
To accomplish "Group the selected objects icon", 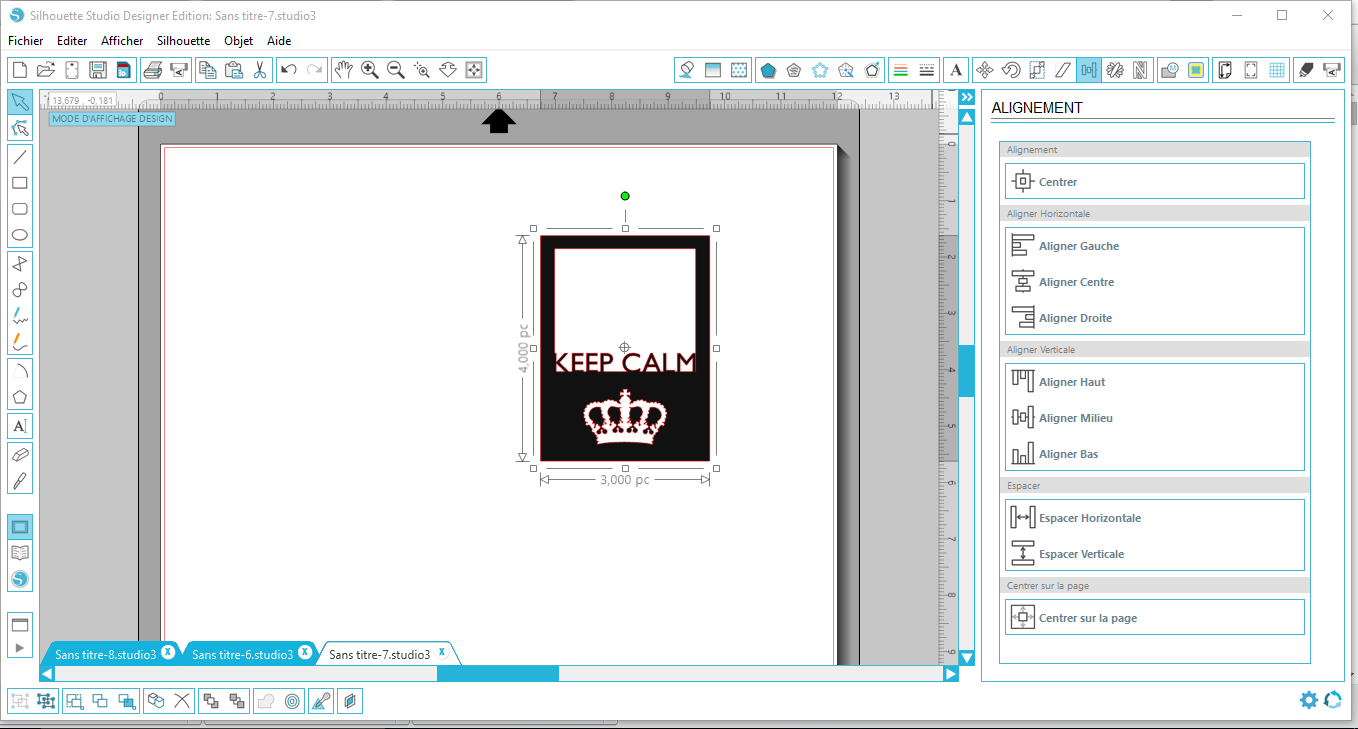I will 19,701.
